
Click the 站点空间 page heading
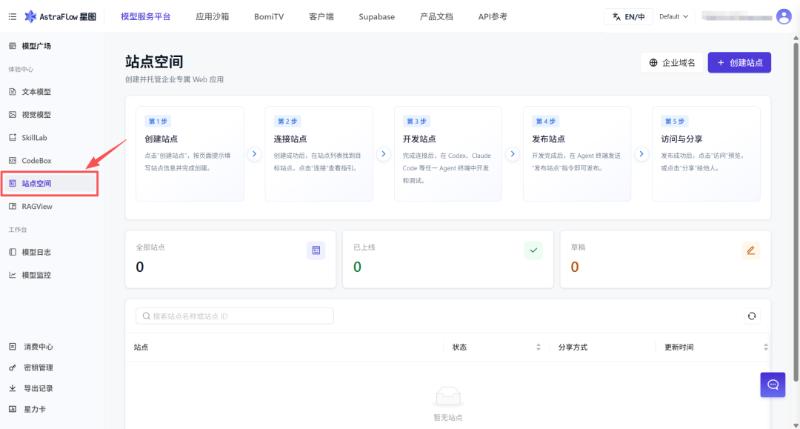point(154,62)
